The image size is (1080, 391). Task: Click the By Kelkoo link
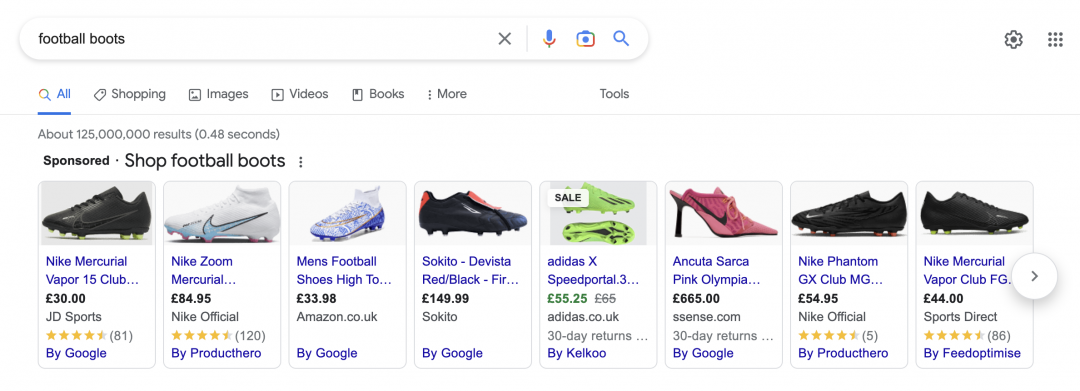pyautogui.click(x=577, y=353)
